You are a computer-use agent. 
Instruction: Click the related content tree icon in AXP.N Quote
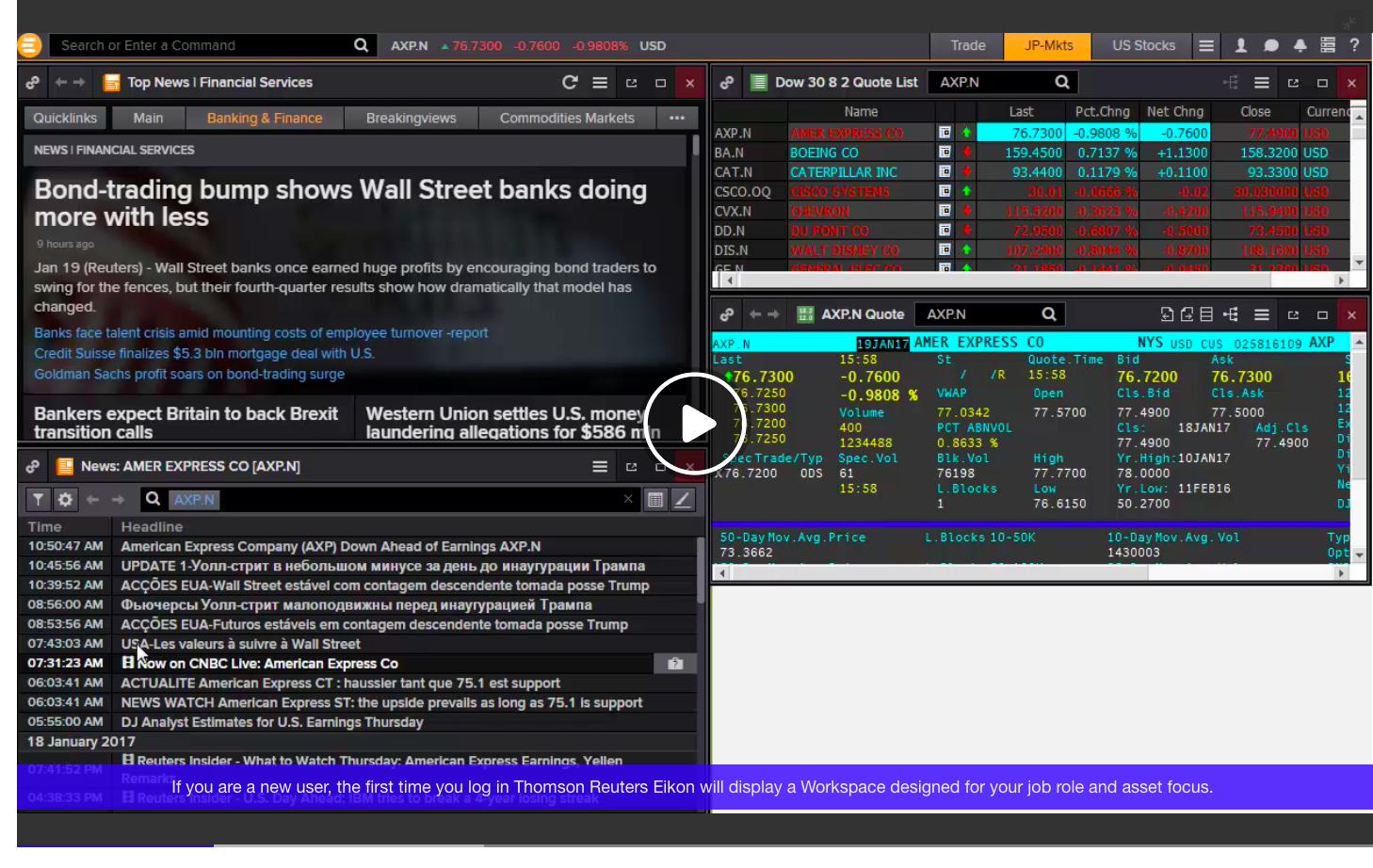(x=1230, y=314)
